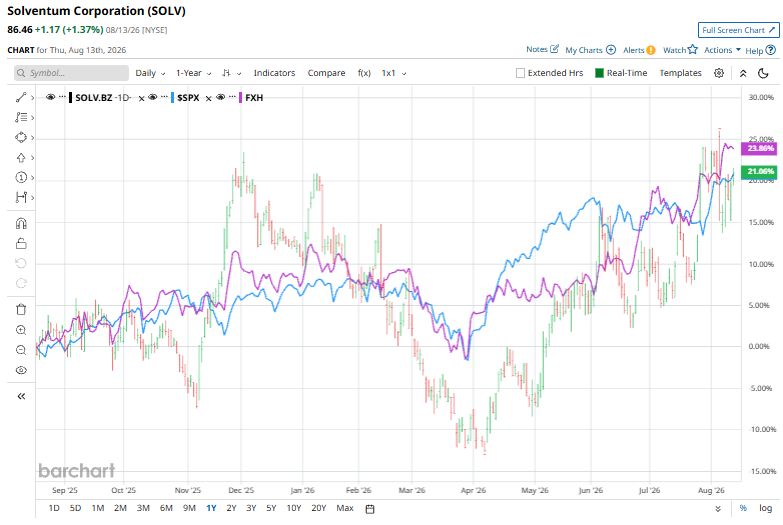Viewport: 783px width, 525px height.
Task: Expand the bottom double-chevron down icon
Action: click(718, 509)
